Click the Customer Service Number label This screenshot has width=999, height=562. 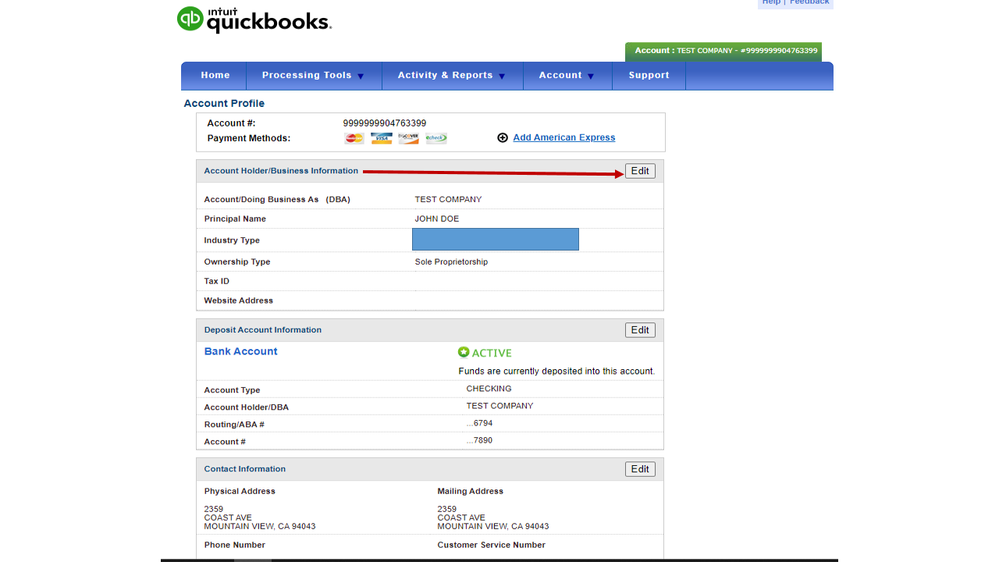(x=491, y=545)
